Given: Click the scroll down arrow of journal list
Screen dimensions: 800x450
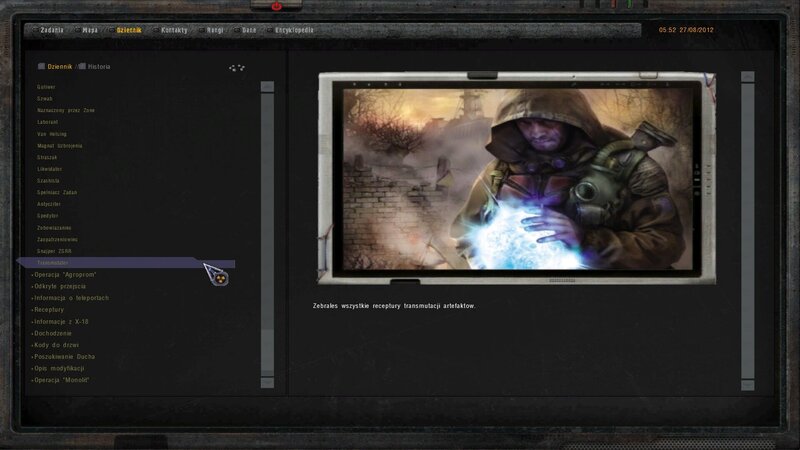Looking at the screenshot, I should coord(267,382).
